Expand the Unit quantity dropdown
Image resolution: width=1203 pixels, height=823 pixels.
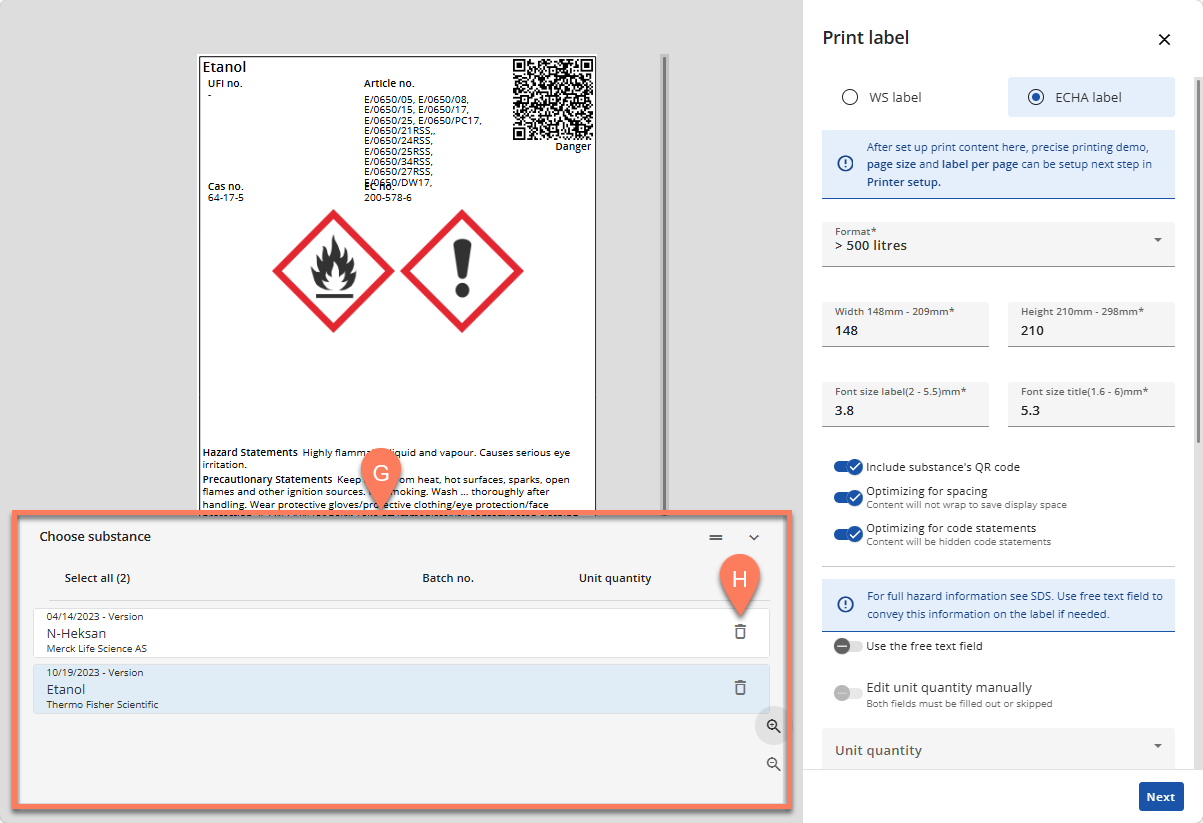[998, 749]
